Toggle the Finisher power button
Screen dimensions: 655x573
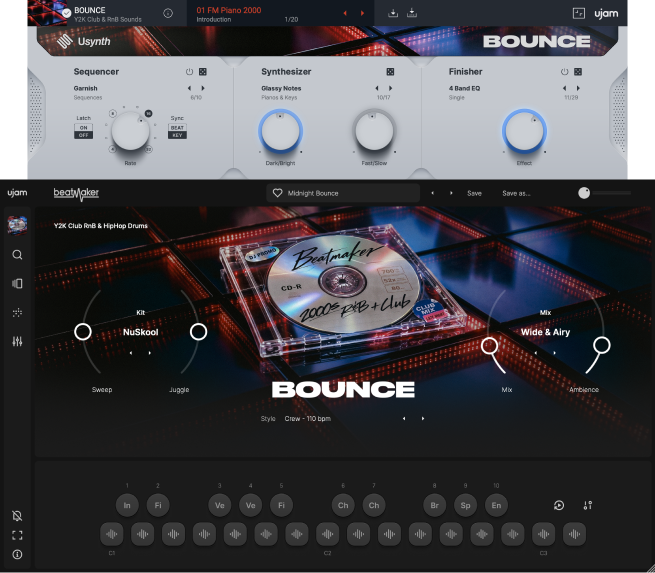[564, 72]
